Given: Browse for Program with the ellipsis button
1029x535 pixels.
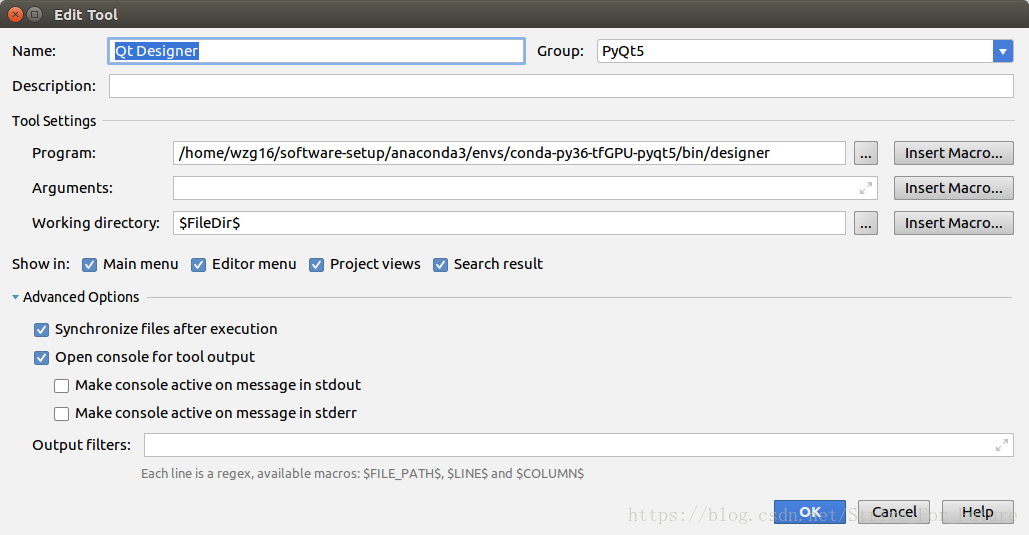Looking at the screenshot, I should coord(866,153).
